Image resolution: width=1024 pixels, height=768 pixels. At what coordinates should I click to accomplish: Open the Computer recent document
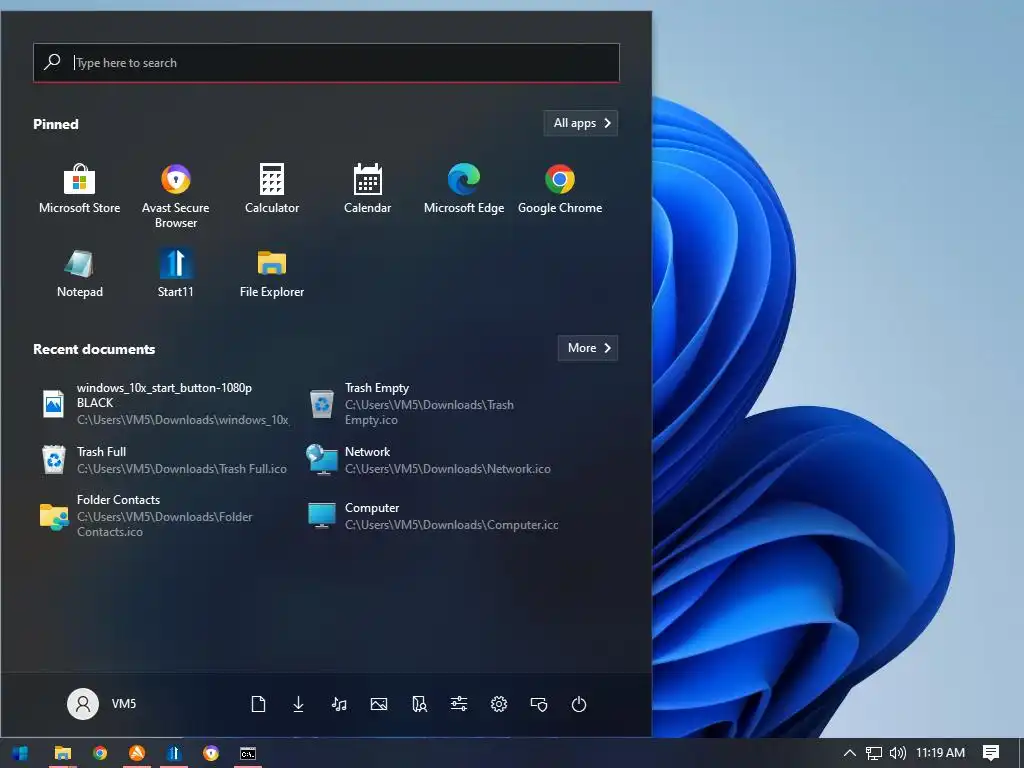pyautogui.click(x=433, y=515)
